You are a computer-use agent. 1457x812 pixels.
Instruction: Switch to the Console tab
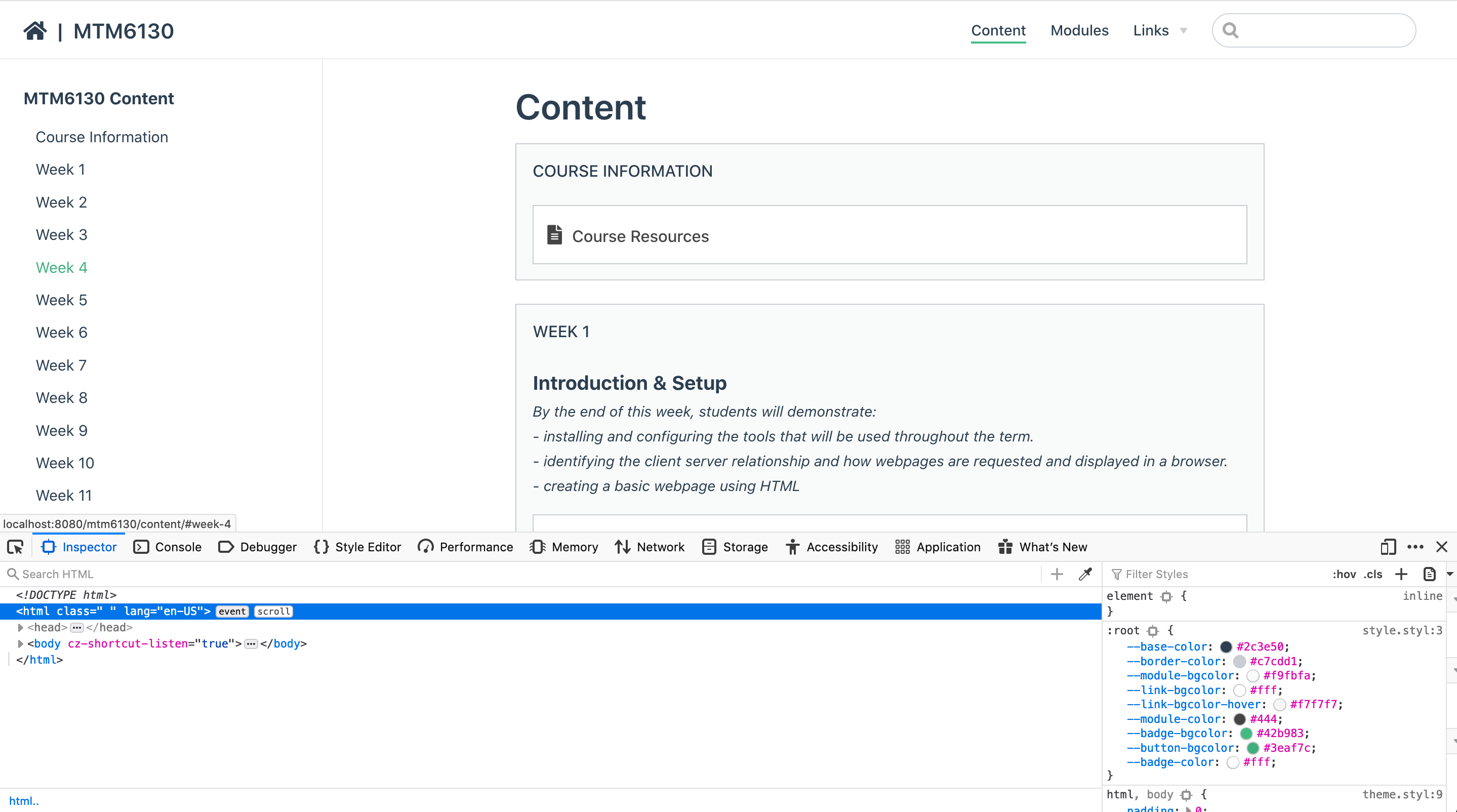tap(168, 547)
